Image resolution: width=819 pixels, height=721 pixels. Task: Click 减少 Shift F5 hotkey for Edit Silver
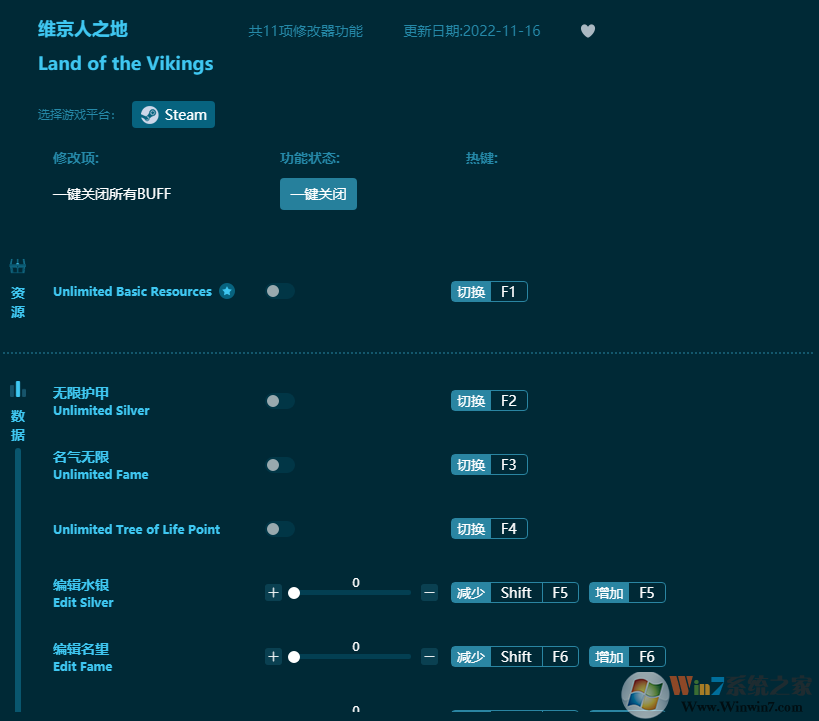(x=514, y=592)
